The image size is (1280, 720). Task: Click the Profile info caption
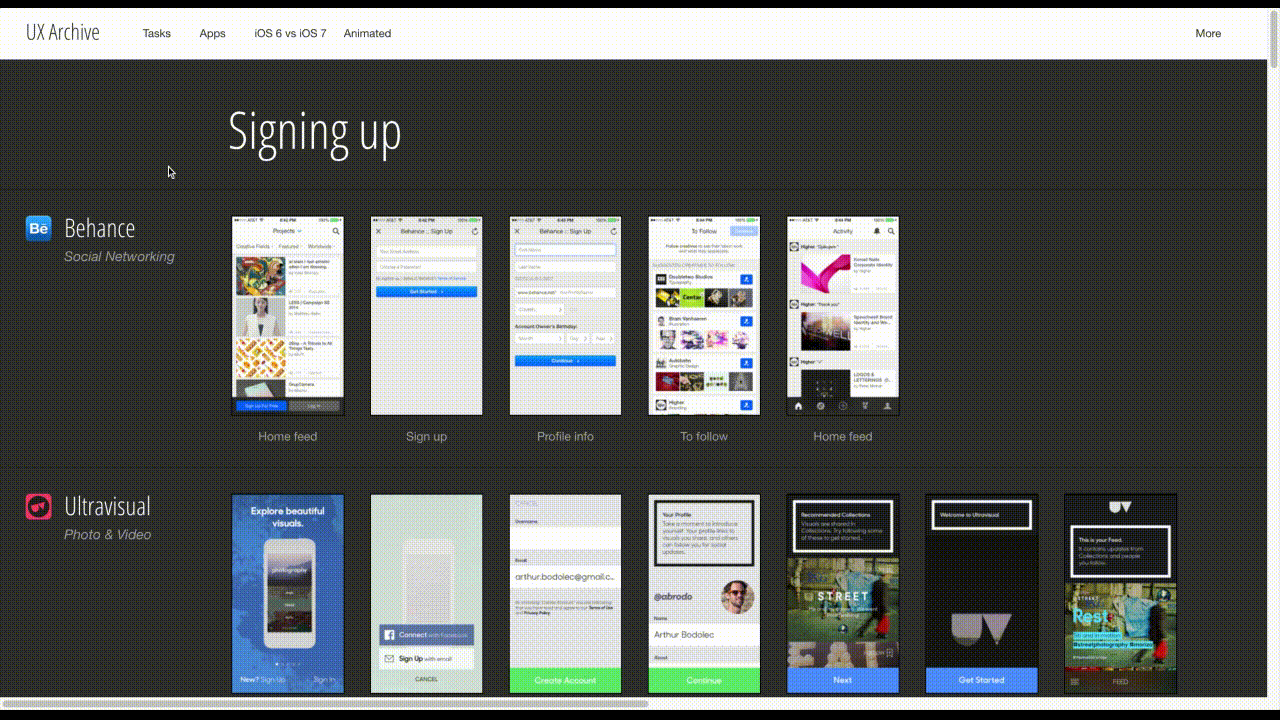565,436
